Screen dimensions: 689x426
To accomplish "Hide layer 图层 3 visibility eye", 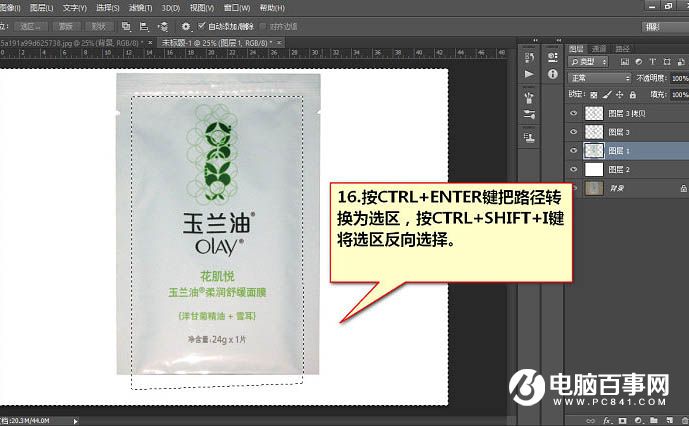I will (x=573, y=131).
